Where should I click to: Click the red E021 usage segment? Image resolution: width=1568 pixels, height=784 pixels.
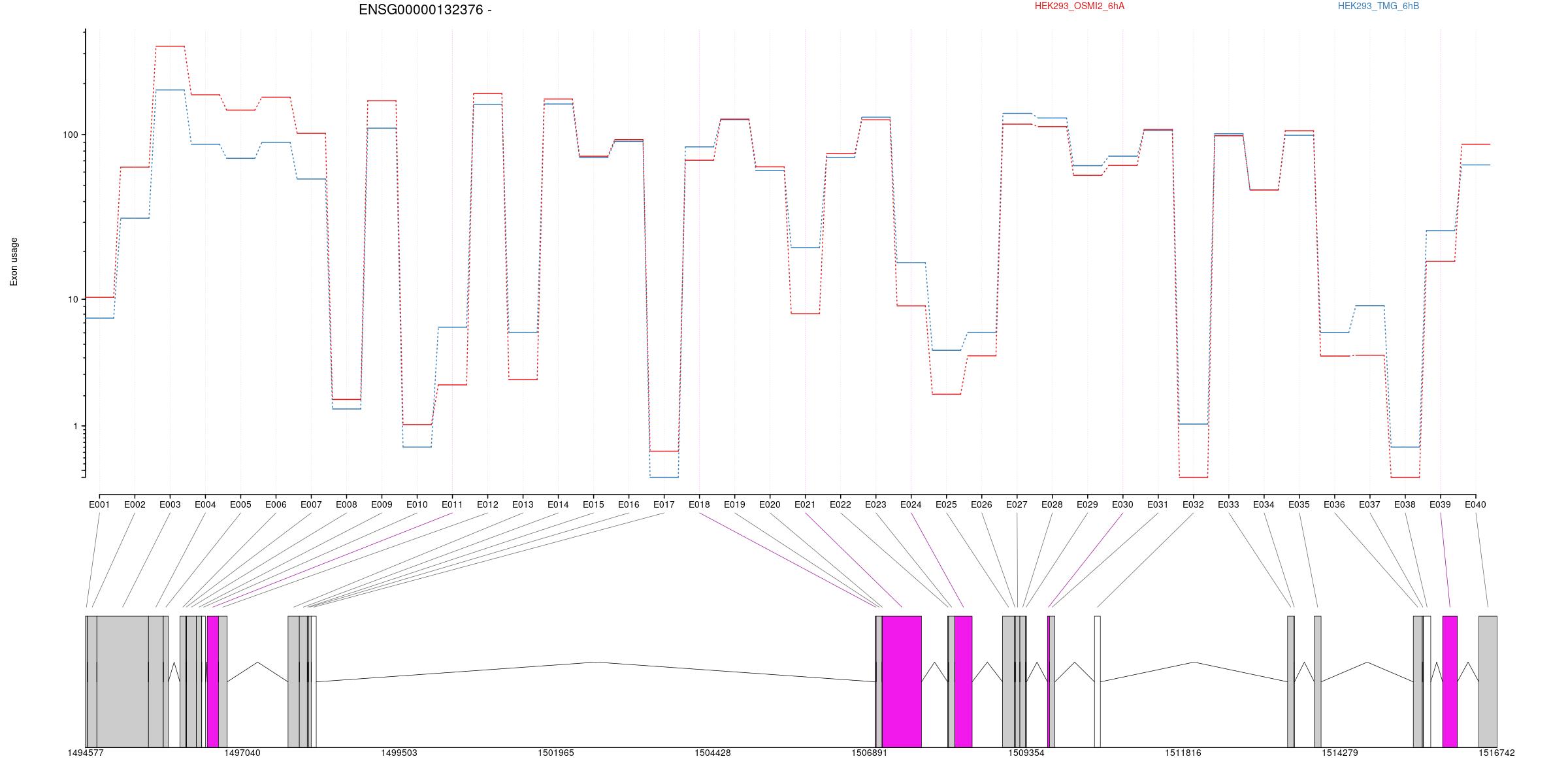[805, 314]
